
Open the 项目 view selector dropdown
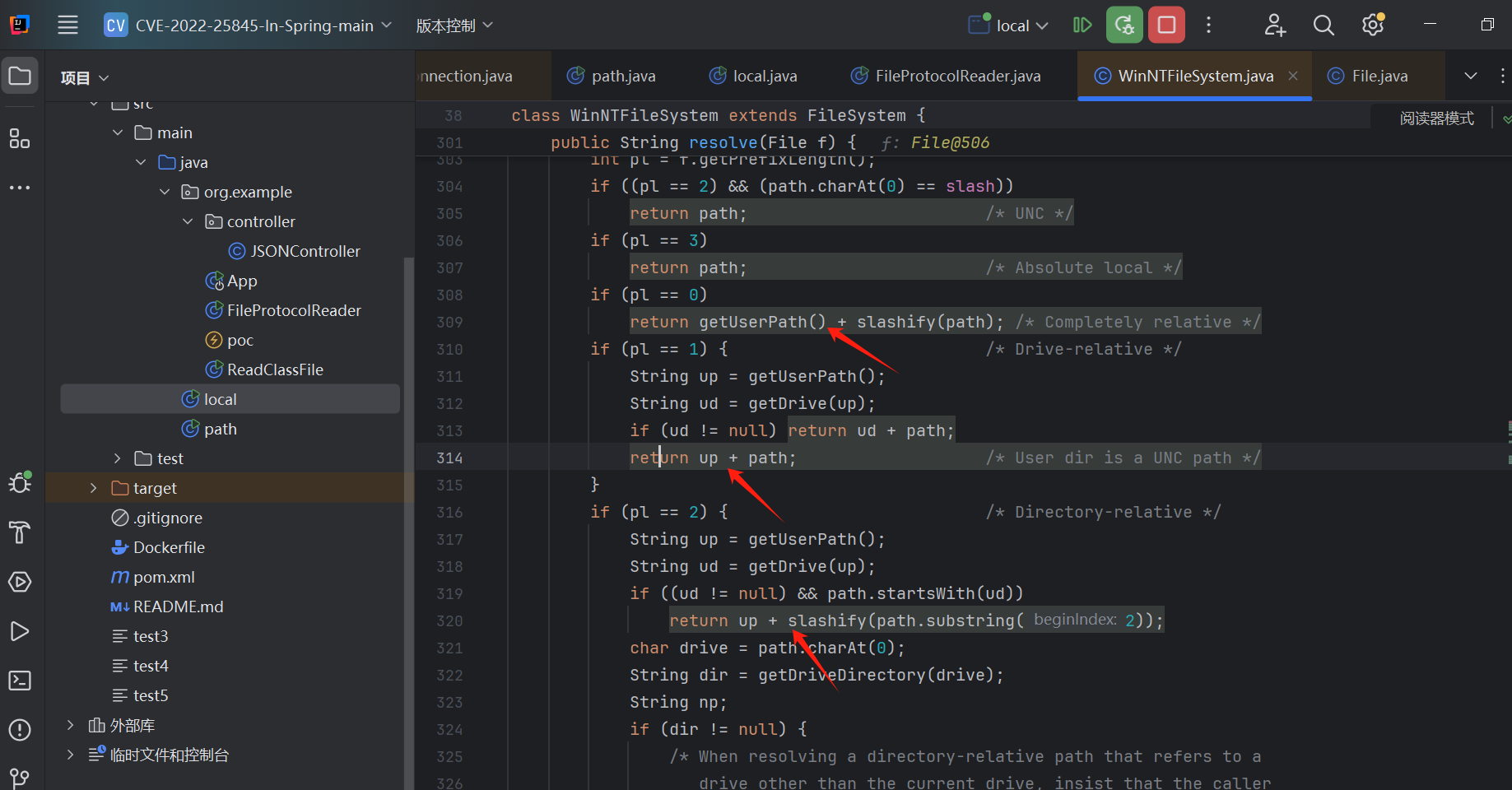(84, 77)
